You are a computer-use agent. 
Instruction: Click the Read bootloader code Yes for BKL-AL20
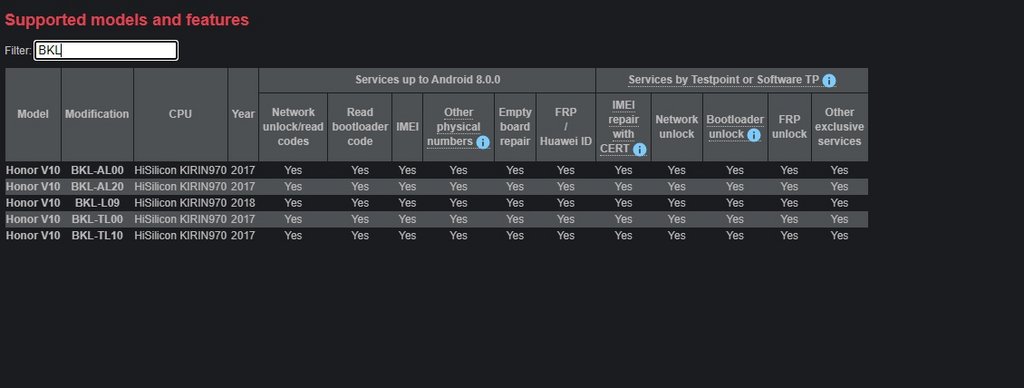[x=360, y=187]
